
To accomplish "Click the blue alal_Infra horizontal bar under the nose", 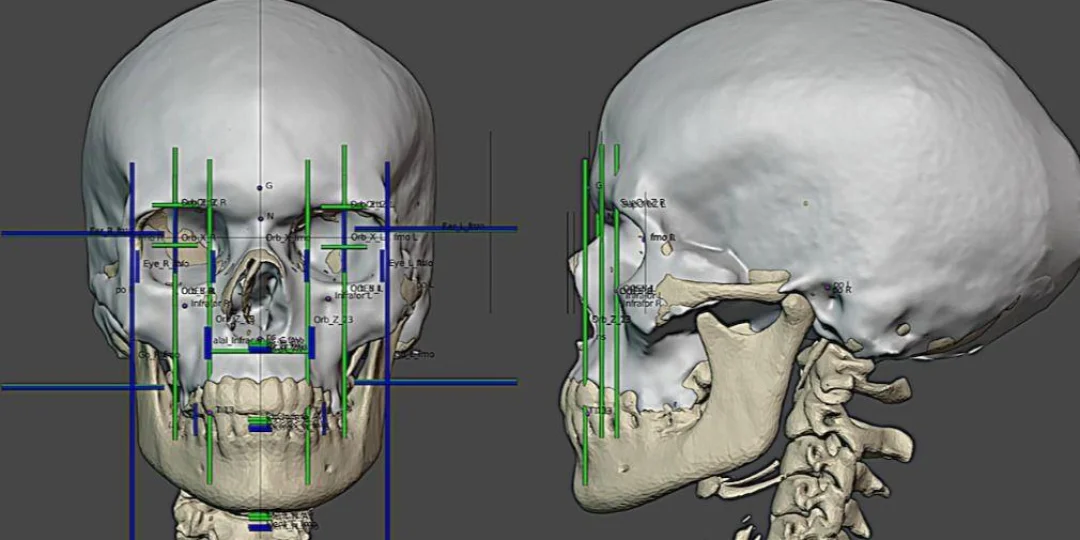I will pos(259,349).
